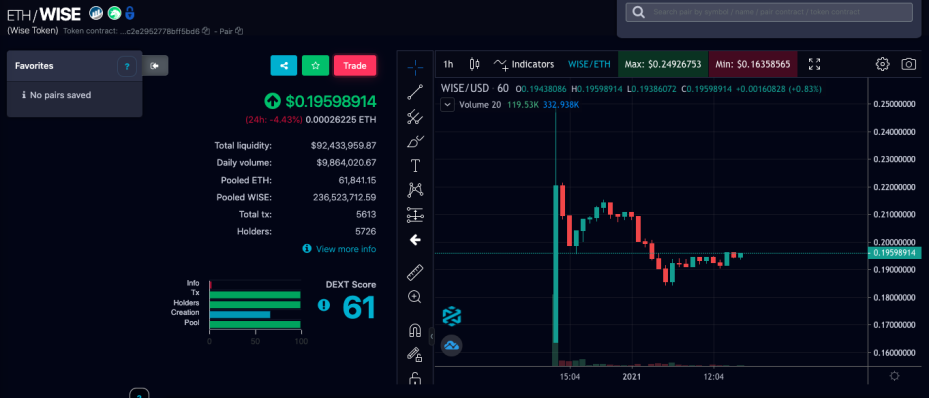This screenshot has height=398, width=929.
Task: Click the 24h -4.43% change text
Action: tap(274, 120)
